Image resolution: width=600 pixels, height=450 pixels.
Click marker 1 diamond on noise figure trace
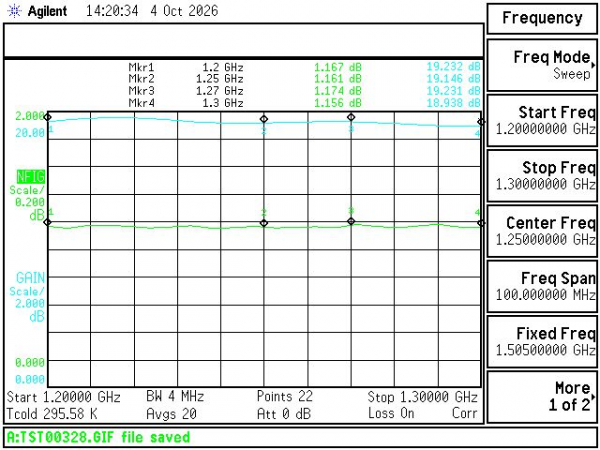(x=48, y=222)
